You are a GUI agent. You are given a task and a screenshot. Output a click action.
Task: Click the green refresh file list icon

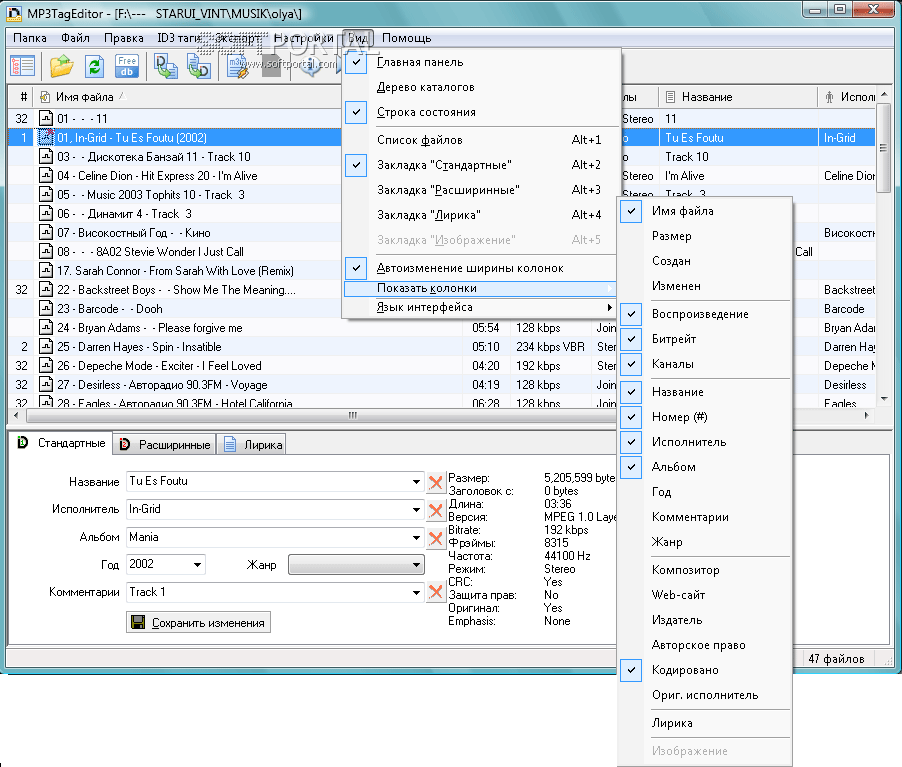(94, 66)
